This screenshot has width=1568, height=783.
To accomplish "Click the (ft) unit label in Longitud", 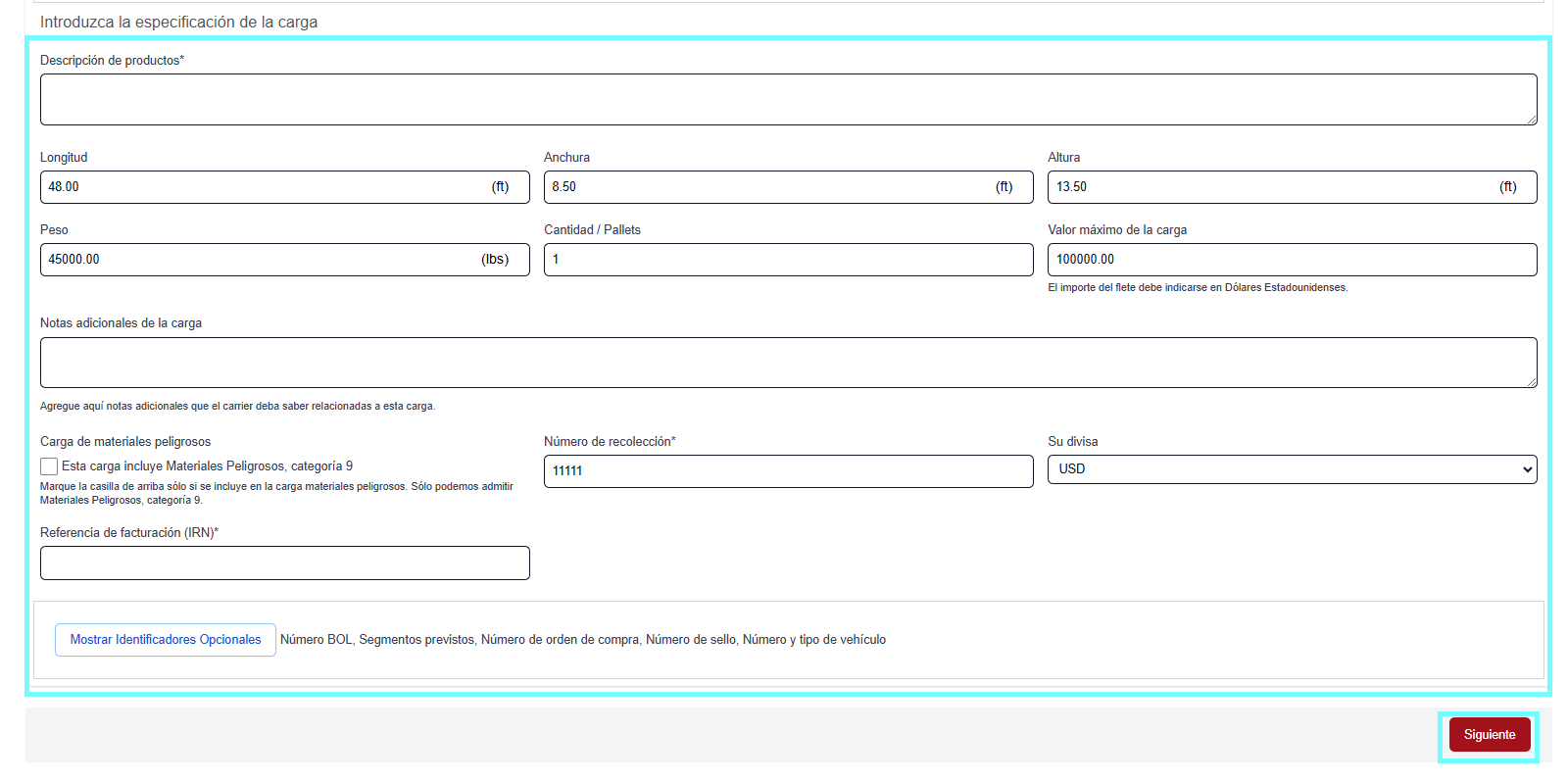I will (x=500, y=187).
